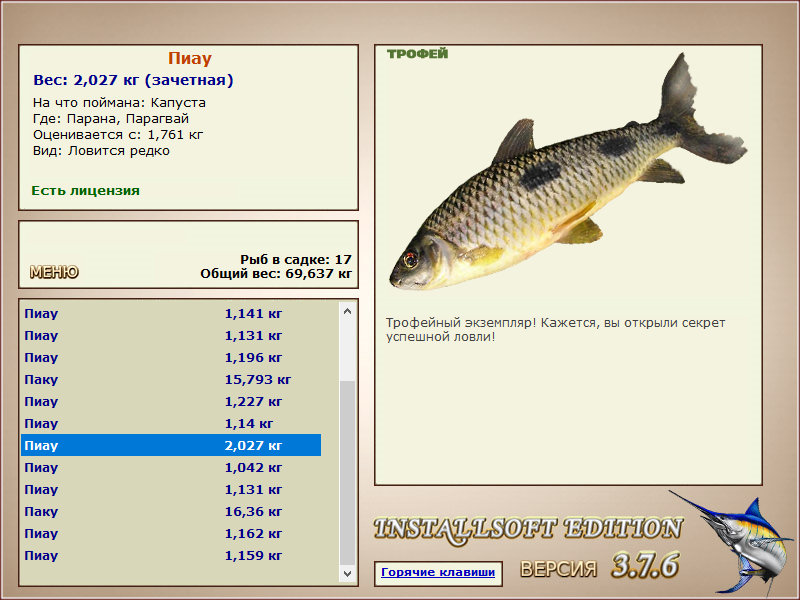Click the Пиау fish name heading

[x=190, y=59]
